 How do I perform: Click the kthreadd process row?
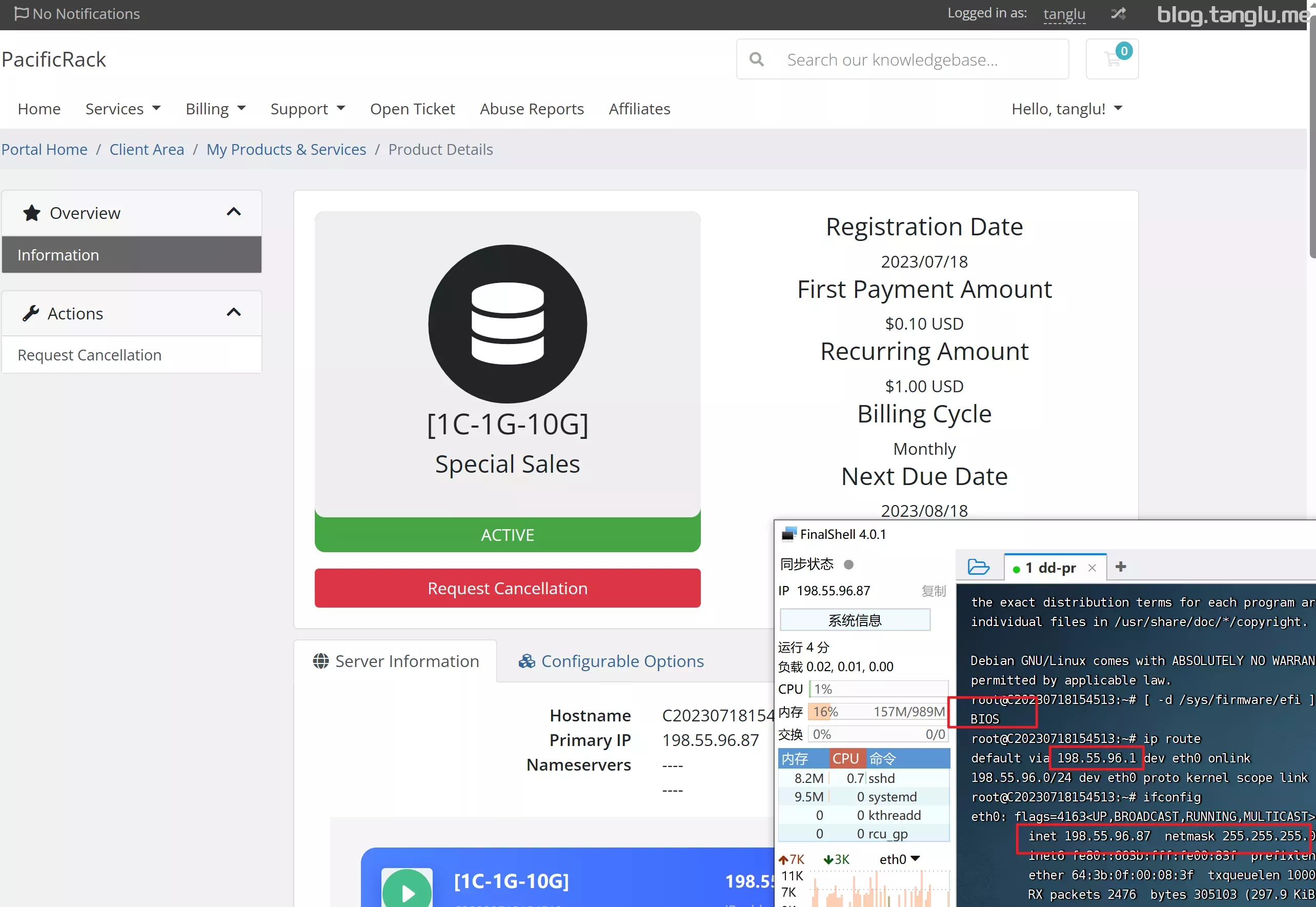(x=864, y=815)
